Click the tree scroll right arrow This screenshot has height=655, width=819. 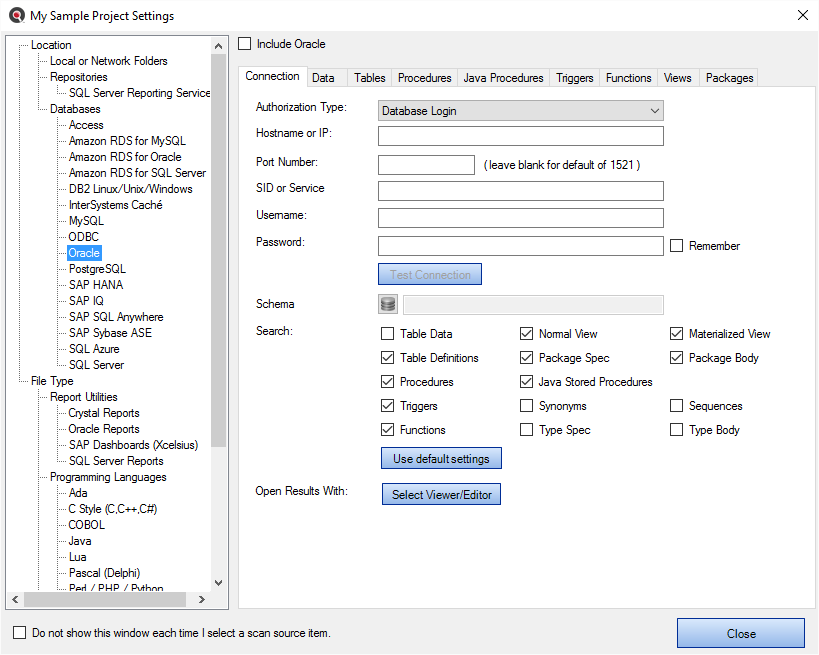(x=202, y=599)
